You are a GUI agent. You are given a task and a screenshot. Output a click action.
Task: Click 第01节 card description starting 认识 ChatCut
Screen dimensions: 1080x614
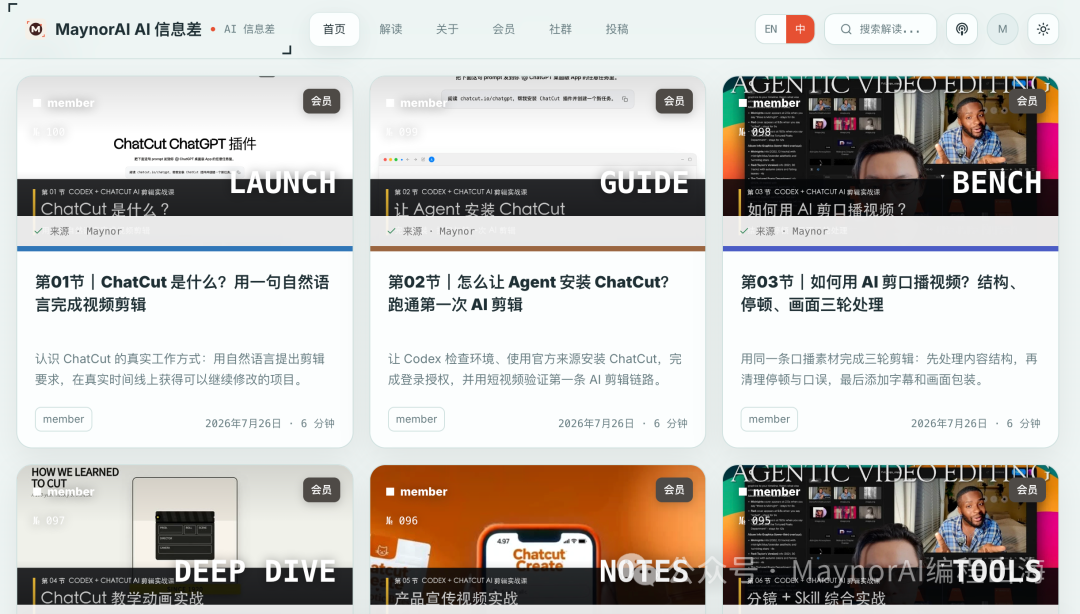click(x=180, y=369)
